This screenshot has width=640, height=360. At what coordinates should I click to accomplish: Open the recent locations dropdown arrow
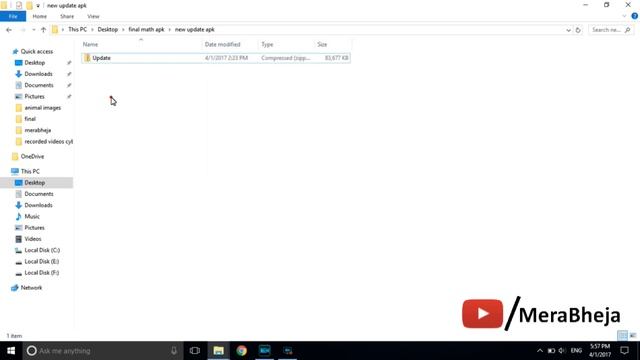click(x=33, y=30)
